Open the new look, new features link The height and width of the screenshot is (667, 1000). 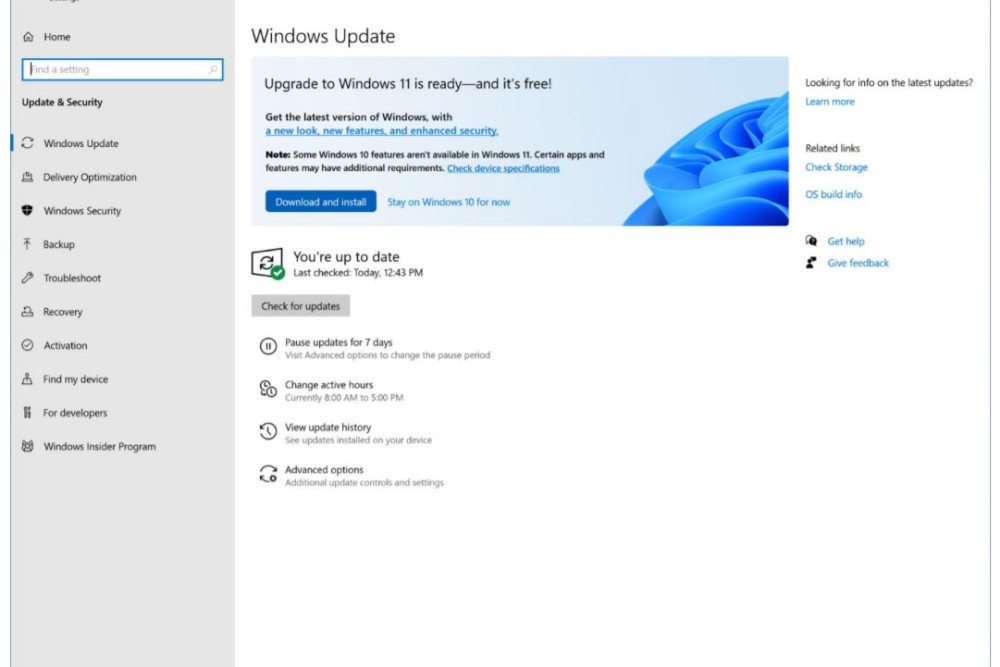[x=382, y=131]
